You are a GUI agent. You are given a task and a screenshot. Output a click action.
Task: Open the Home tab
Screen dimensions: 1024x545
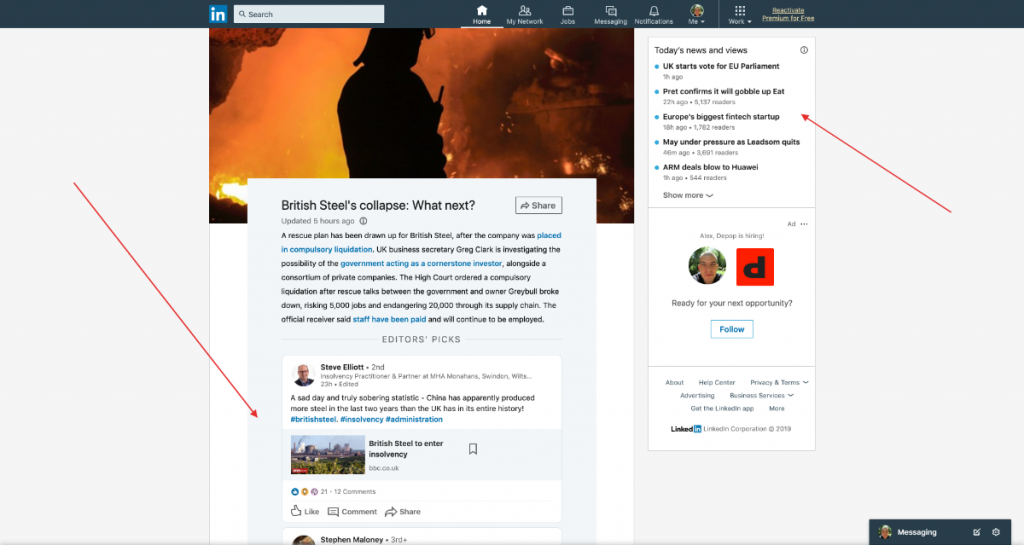pyautogui.click(x=482, y=14)
